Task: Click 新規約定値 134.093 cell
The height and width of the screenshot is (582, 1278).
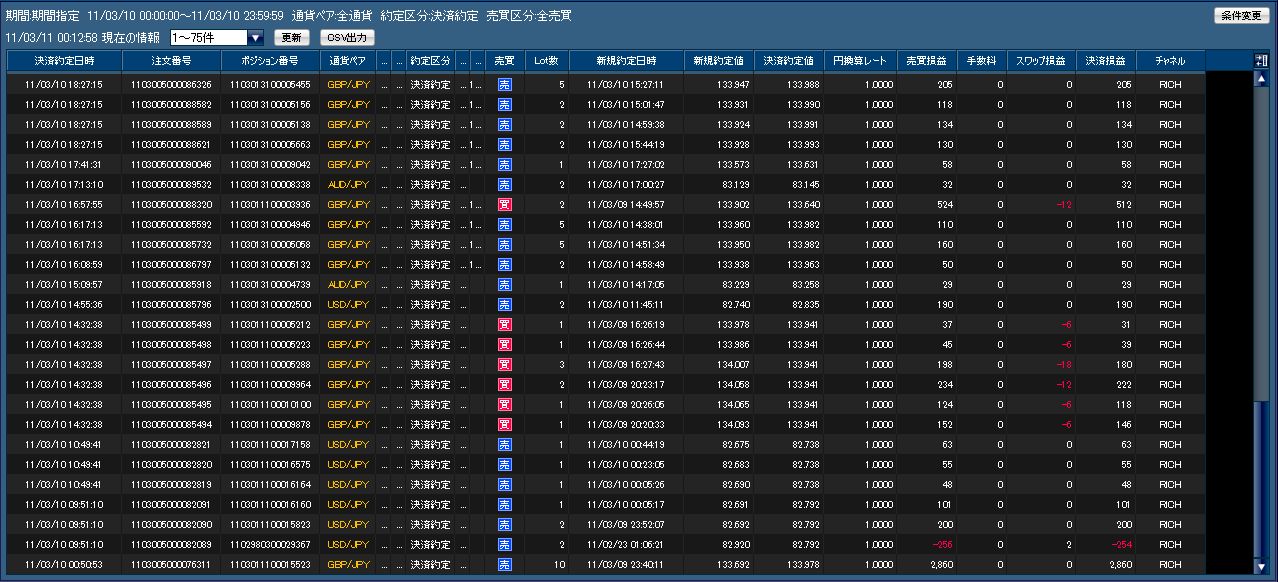Action: pyautogui.click(x=719, y=424)
